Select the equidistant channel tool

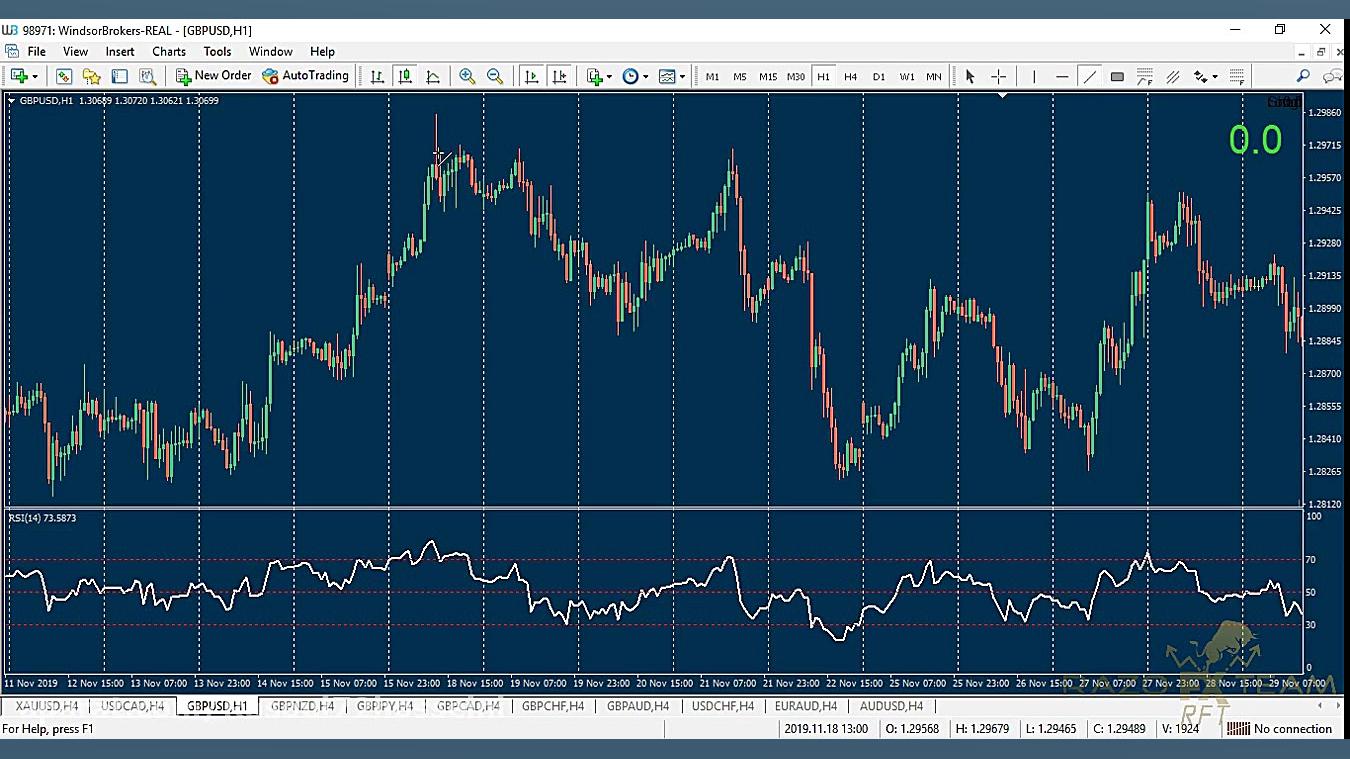[x=1173, y=76]
